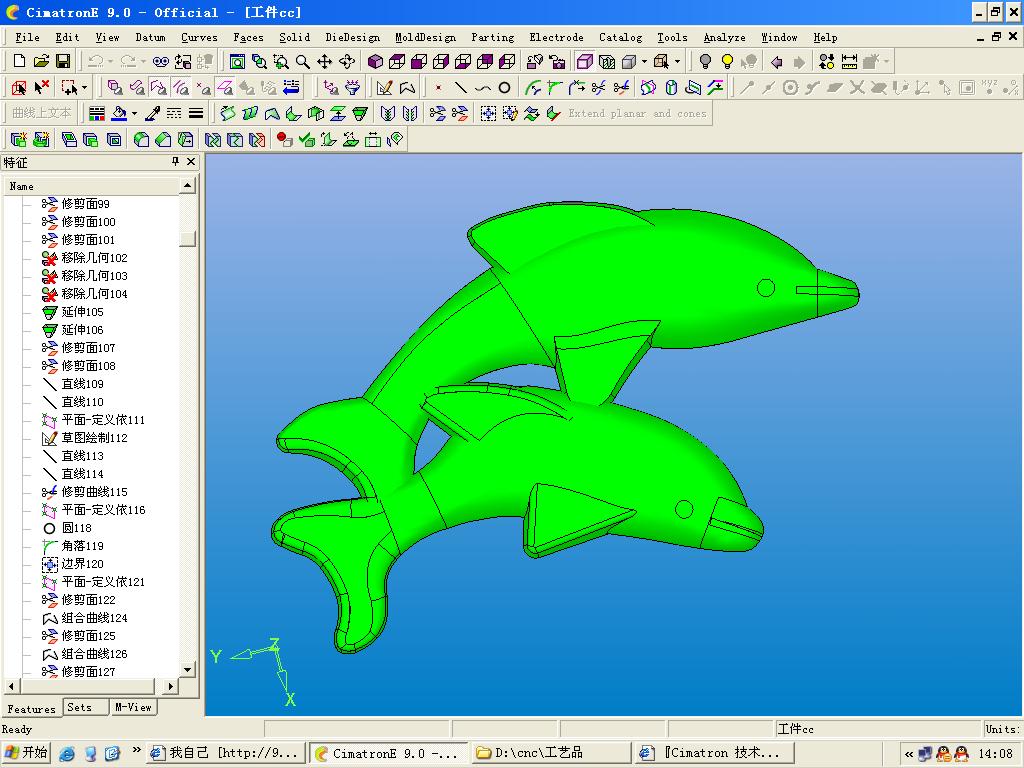
Task: Open the cube-with-cursor dropdown arrow
Action: click(x=677, y=61)
